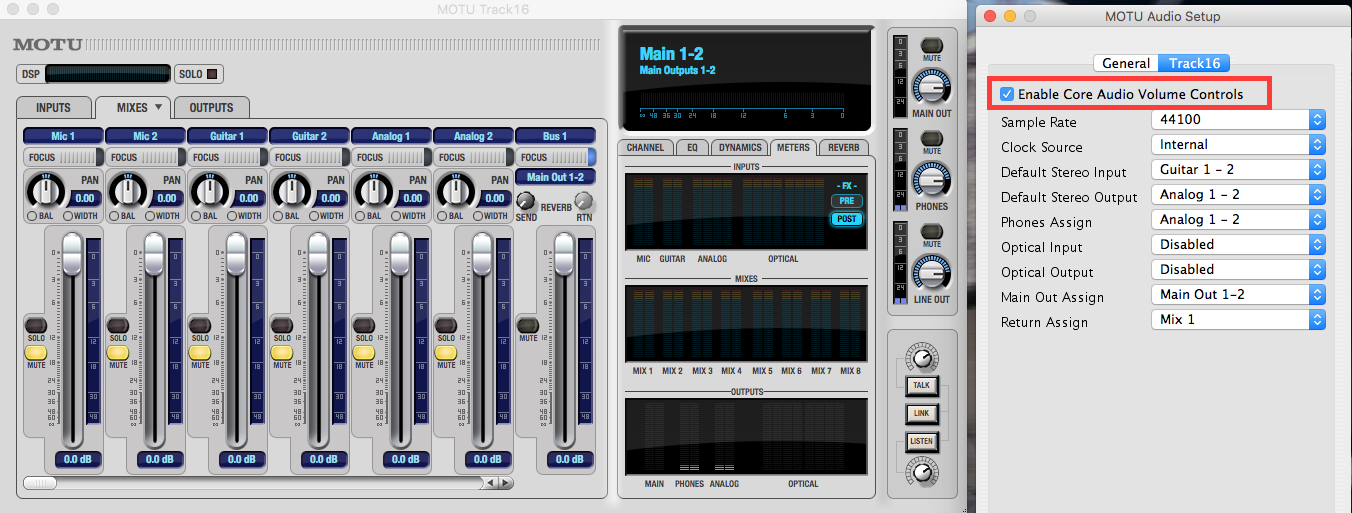The width and height of the screenshot is (1352, 513).
Task: Toggle mute on Guitar 2 channel
Action: [x=282, y=352]
